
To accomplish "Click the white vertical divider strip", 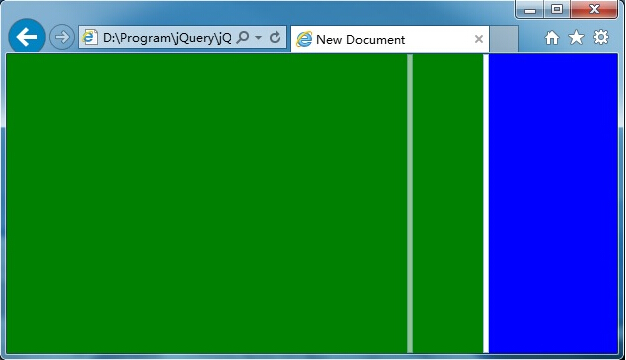I will 486,203.
